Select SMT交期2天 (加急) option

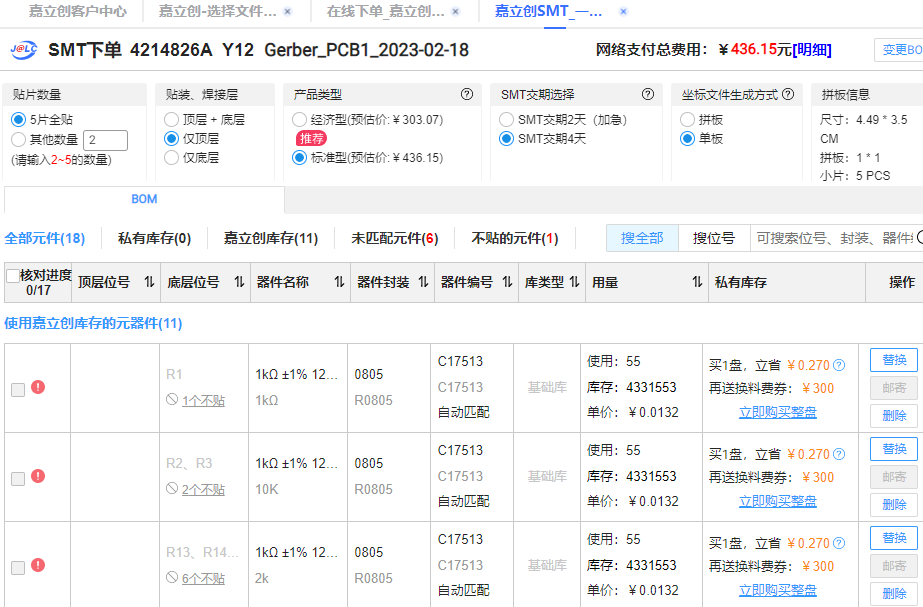506,120
